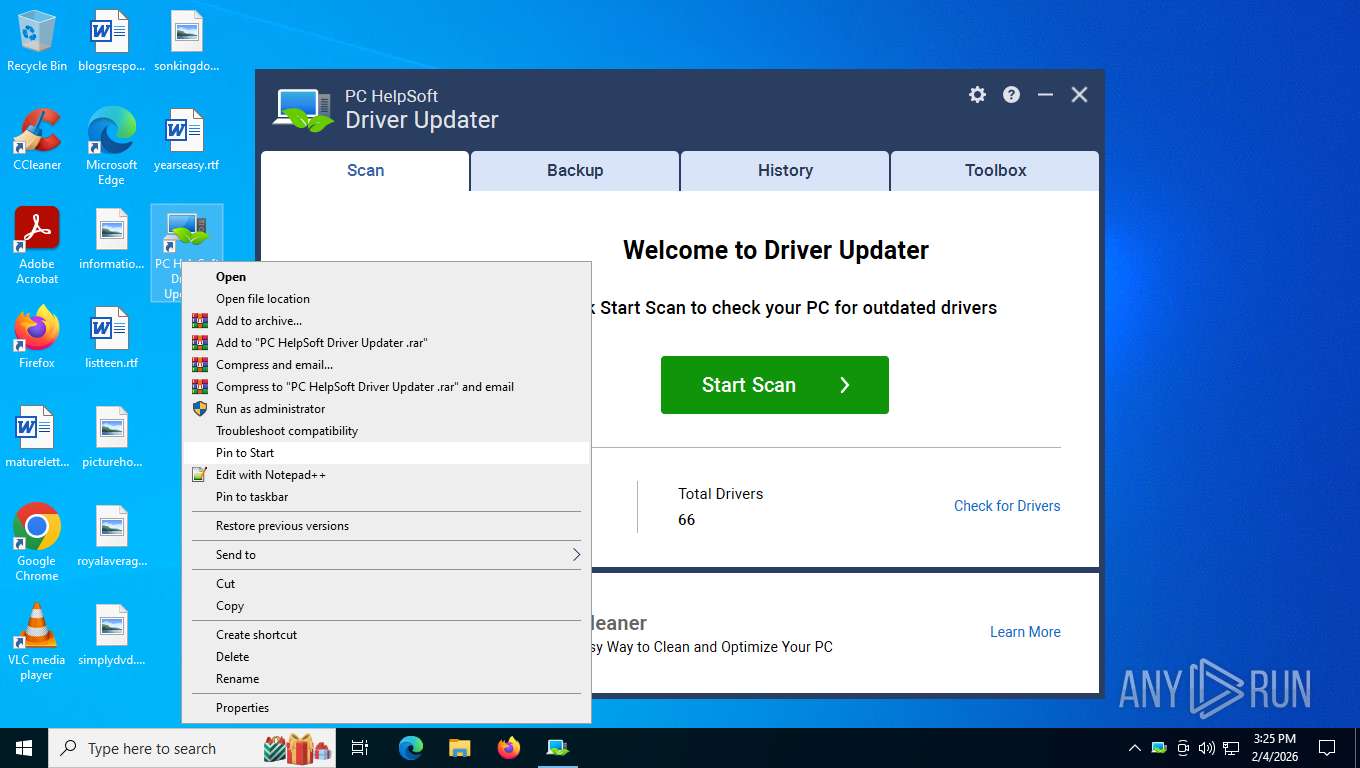Select the listteen.rtf desktop file
This screenshot has height=768, width=1360.
(111, 337)
